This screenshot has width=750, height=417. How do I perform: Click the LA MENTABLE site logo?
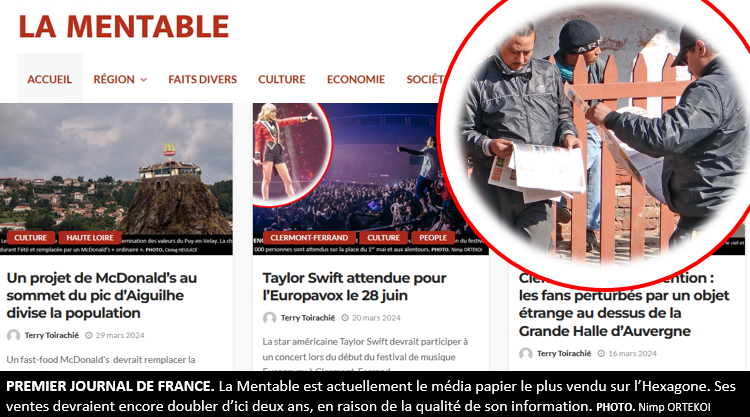(x=124, y=26)
